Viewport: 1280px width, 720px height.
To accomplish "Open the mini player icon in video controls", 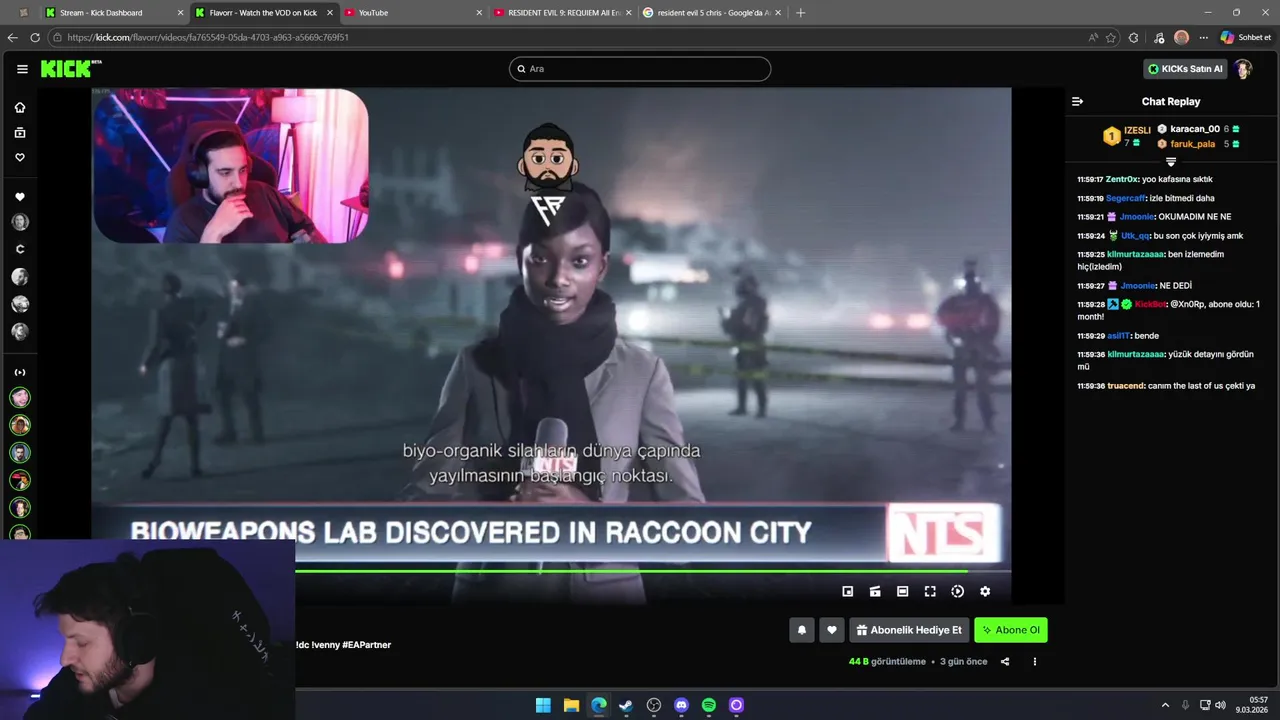I will click(x=848, y=591).
